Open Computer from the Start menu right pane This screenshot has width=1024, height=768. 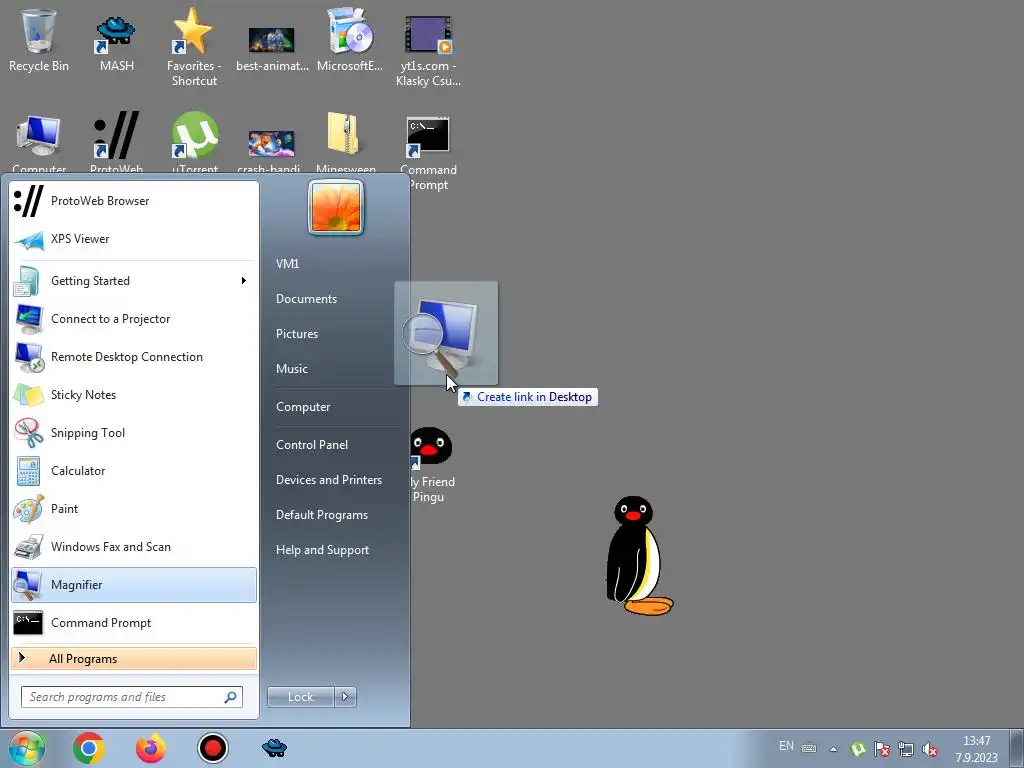[303, 407]
